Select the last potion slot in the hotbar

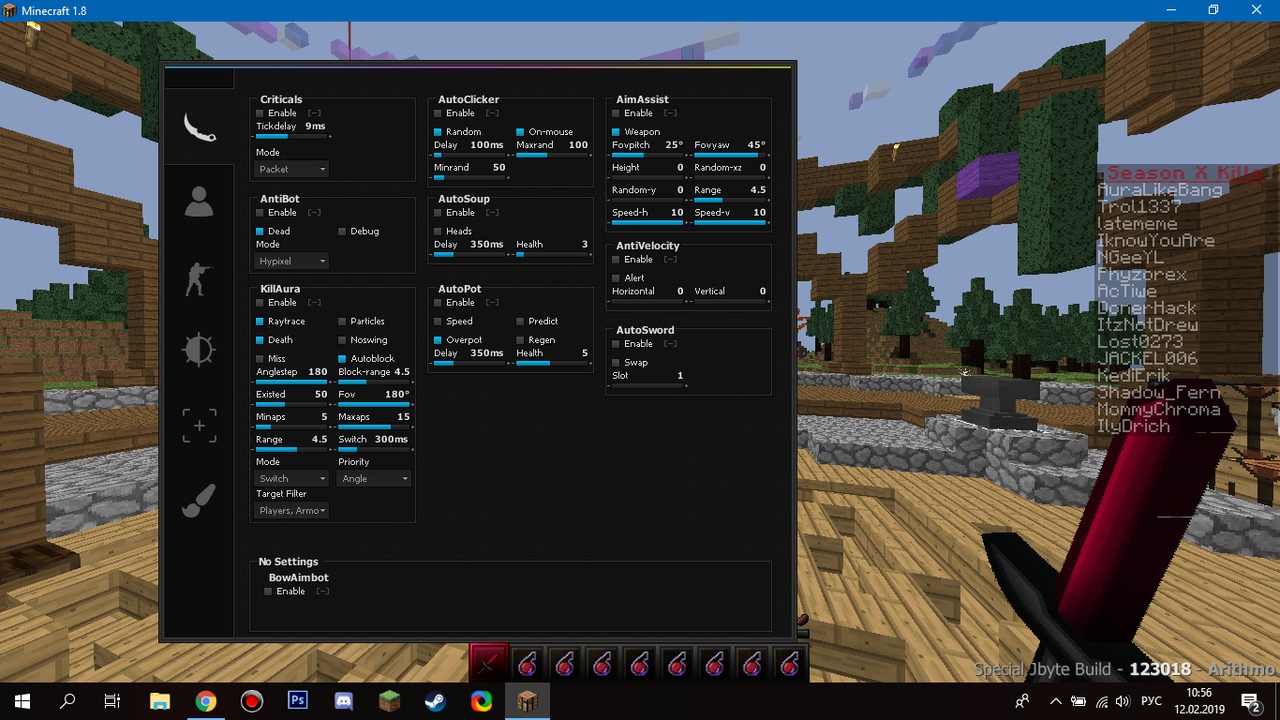coord(789,664)
